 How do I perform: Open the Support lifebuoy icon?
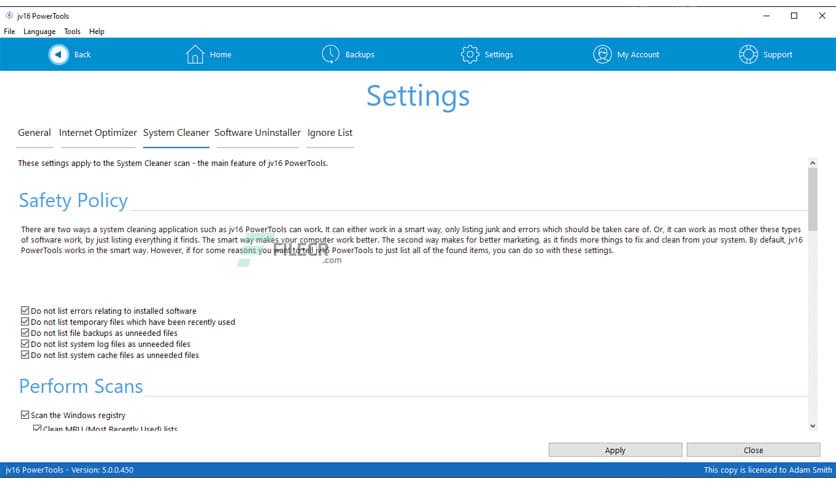click(x=748, y=54)
